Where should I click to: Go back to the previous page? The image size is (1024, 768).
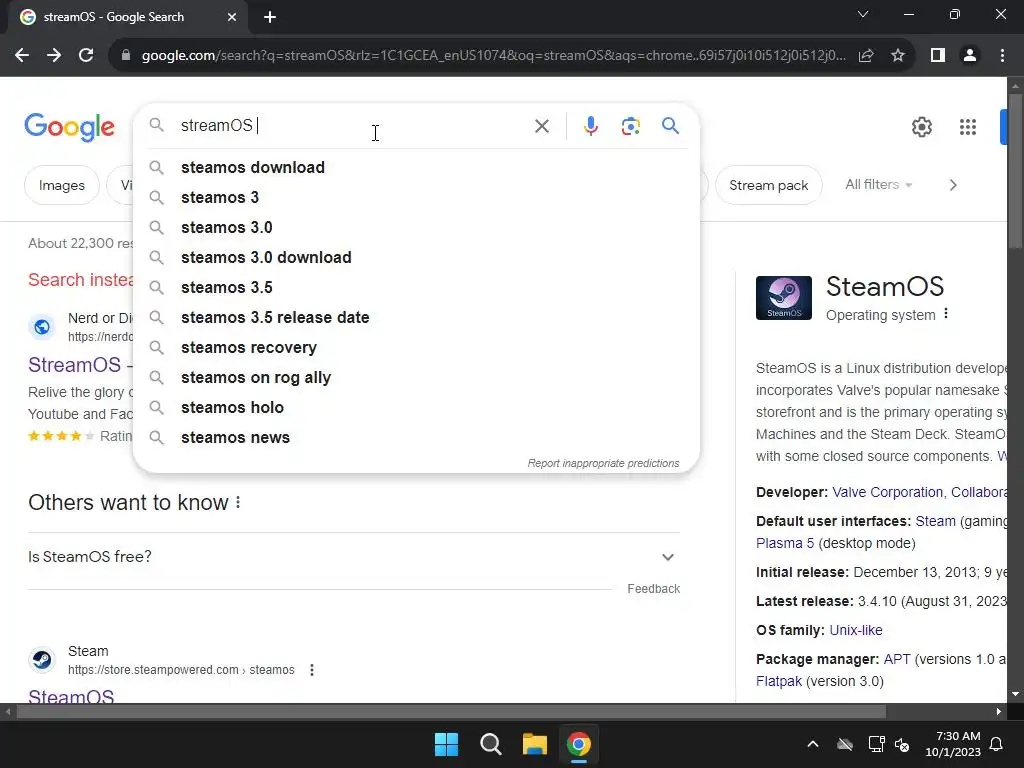22,56
